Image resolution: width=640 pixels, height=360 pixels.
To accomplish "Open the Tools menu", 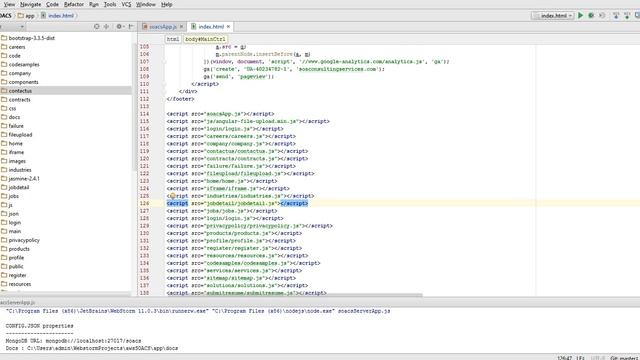I will tap(110, 4).
